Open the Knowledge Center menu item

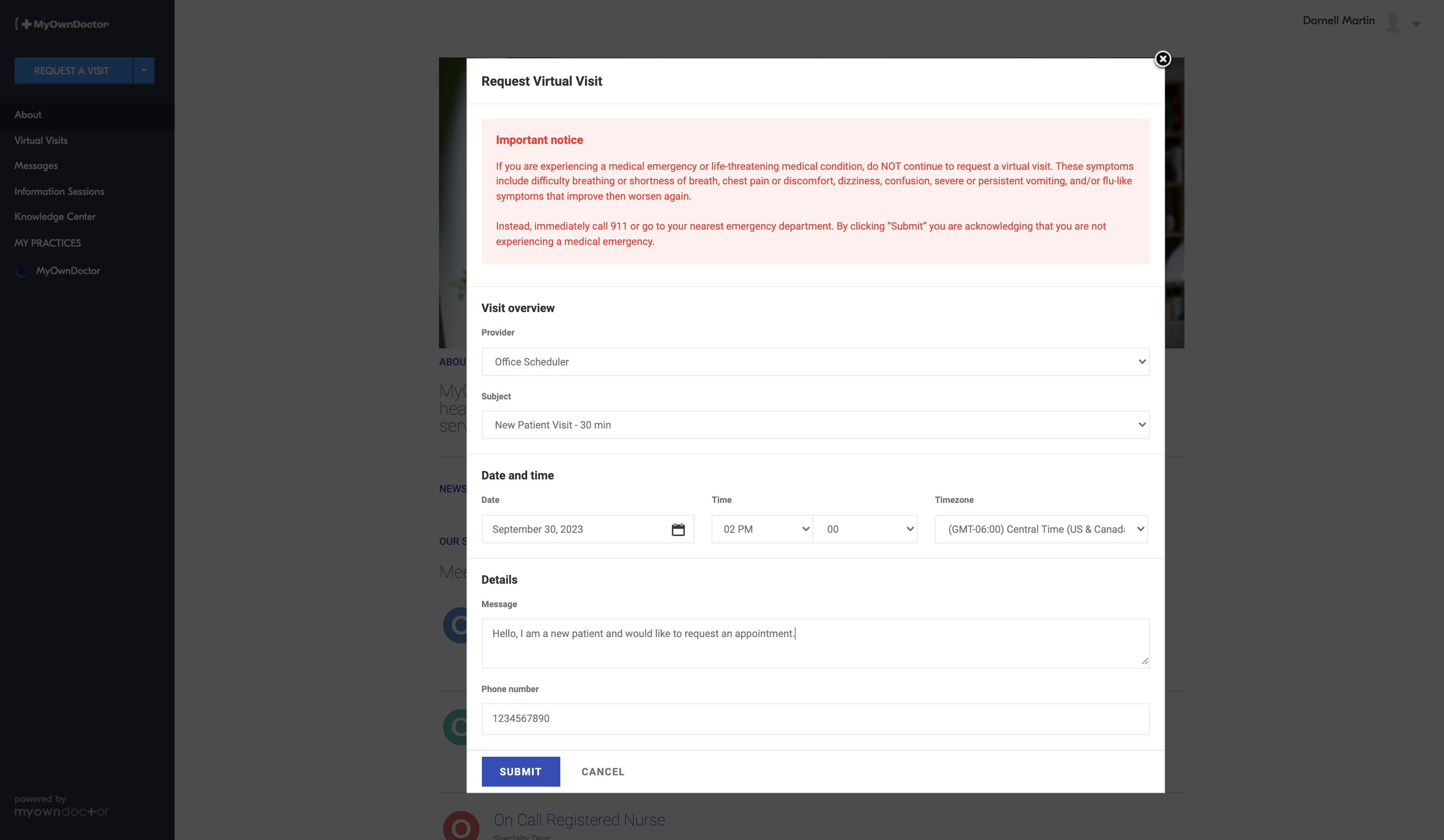[55, 217]
